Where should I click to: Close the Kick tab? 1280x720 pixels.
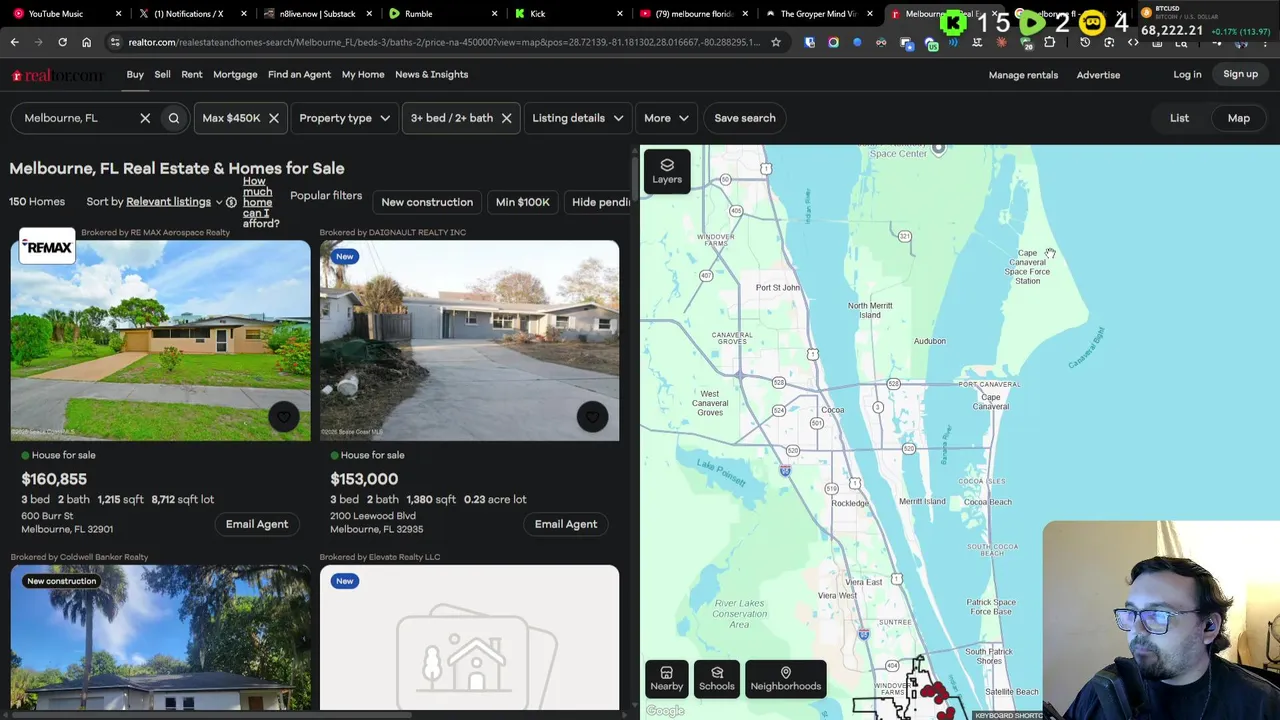point(620,14)
